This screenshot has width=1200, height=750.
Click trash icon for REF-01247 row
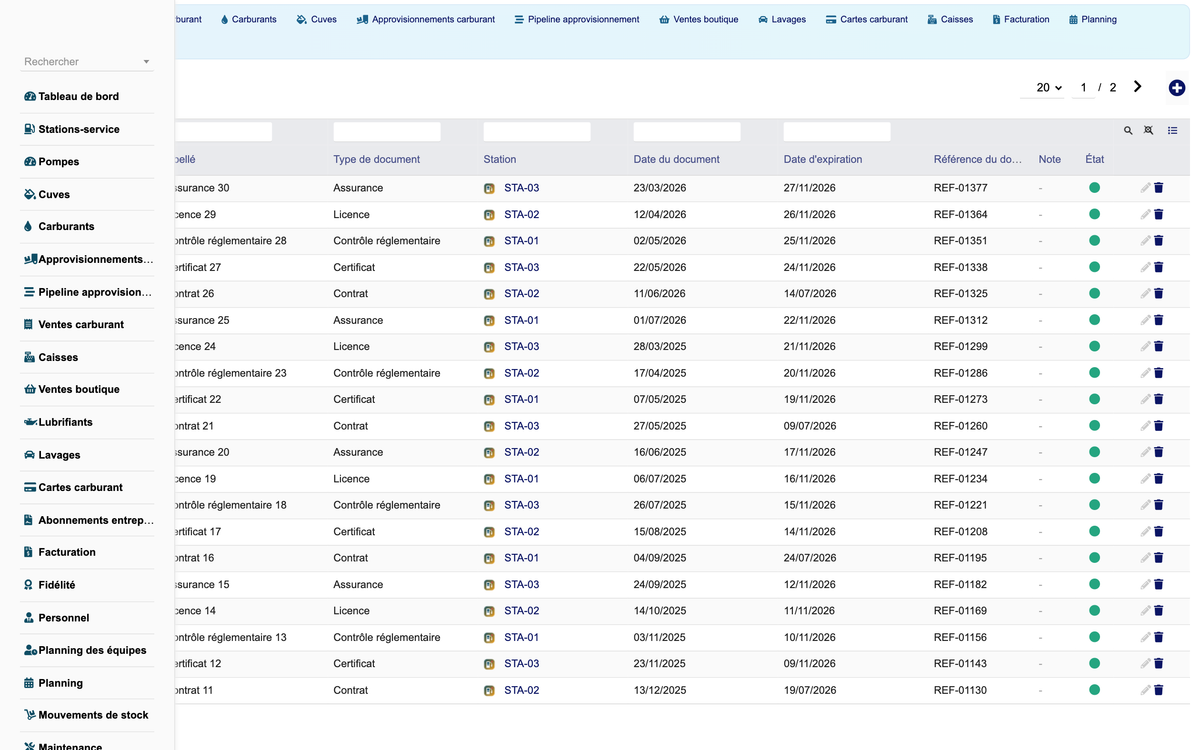[x=1159, y=452]
